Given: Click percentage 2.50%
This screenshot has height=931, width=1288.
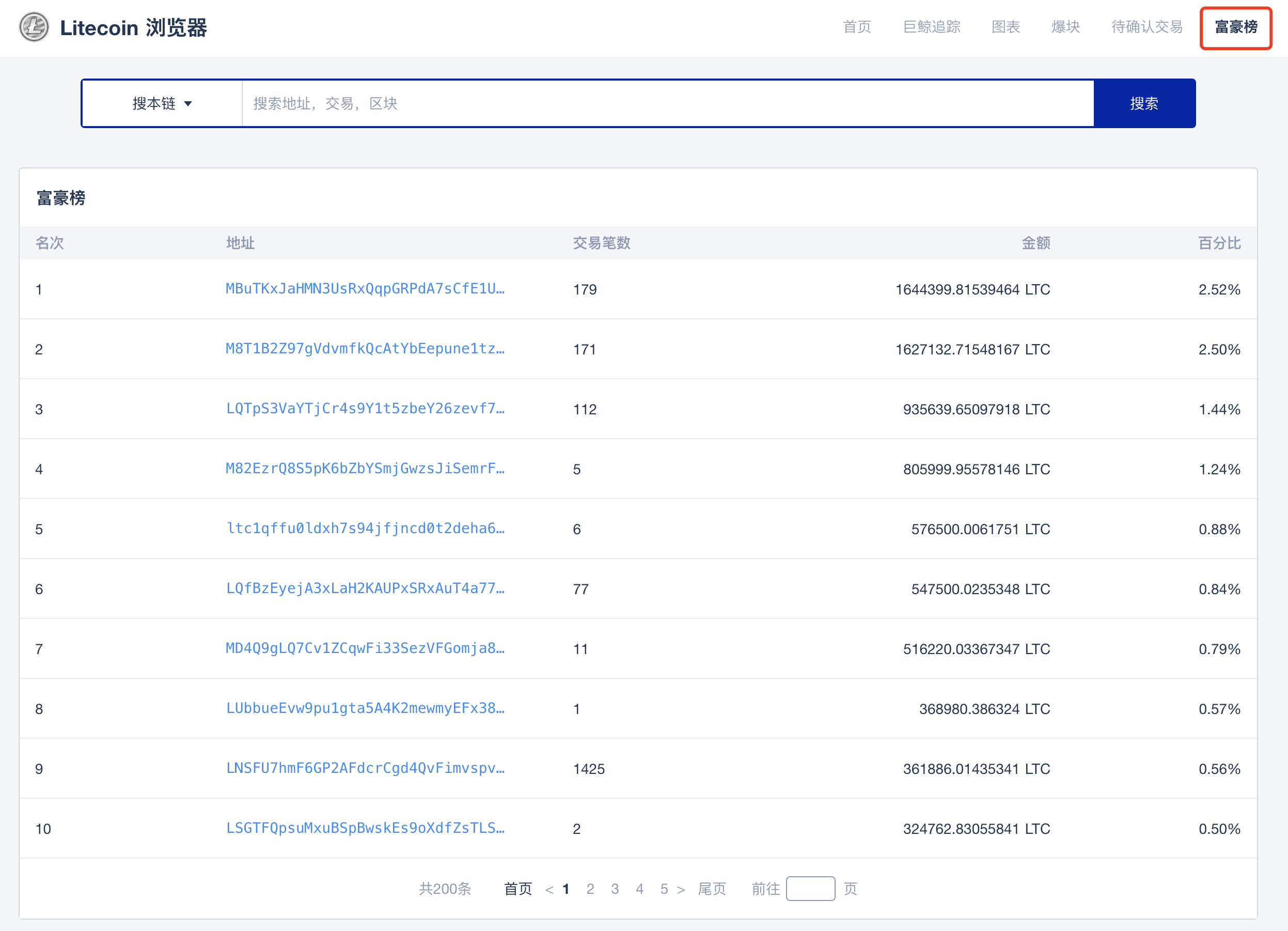Looking at the screenshot, I should tap(1219, 349).
